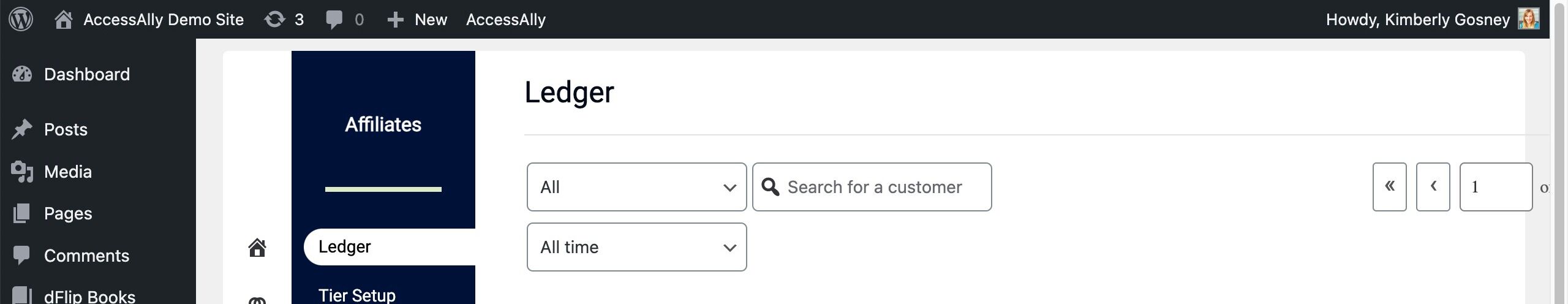Go to first page of ledger
1568x304 pixels.
click(x=1389, y=187)
